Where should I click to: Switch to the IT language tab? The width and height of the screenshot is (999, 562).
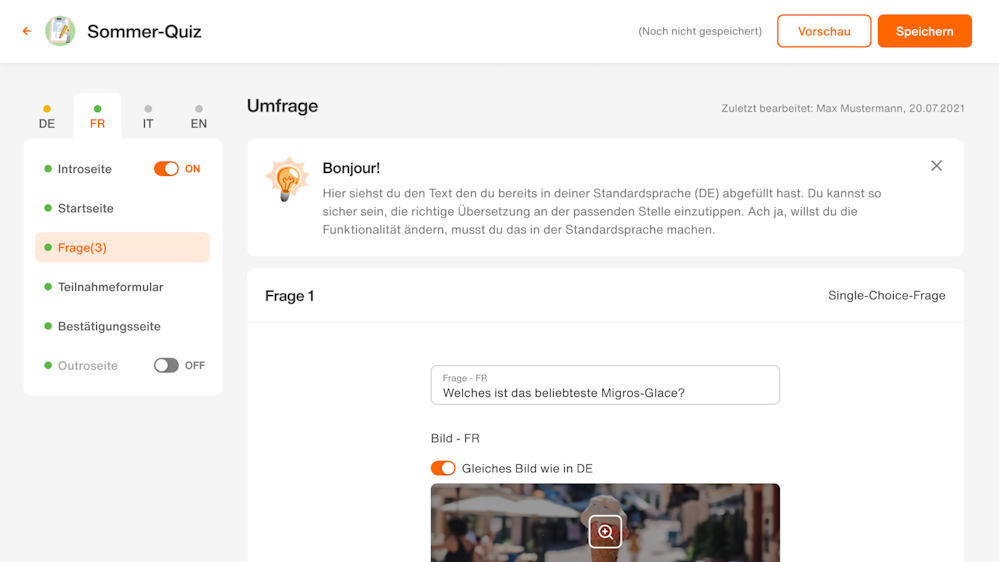coord(148,117)
